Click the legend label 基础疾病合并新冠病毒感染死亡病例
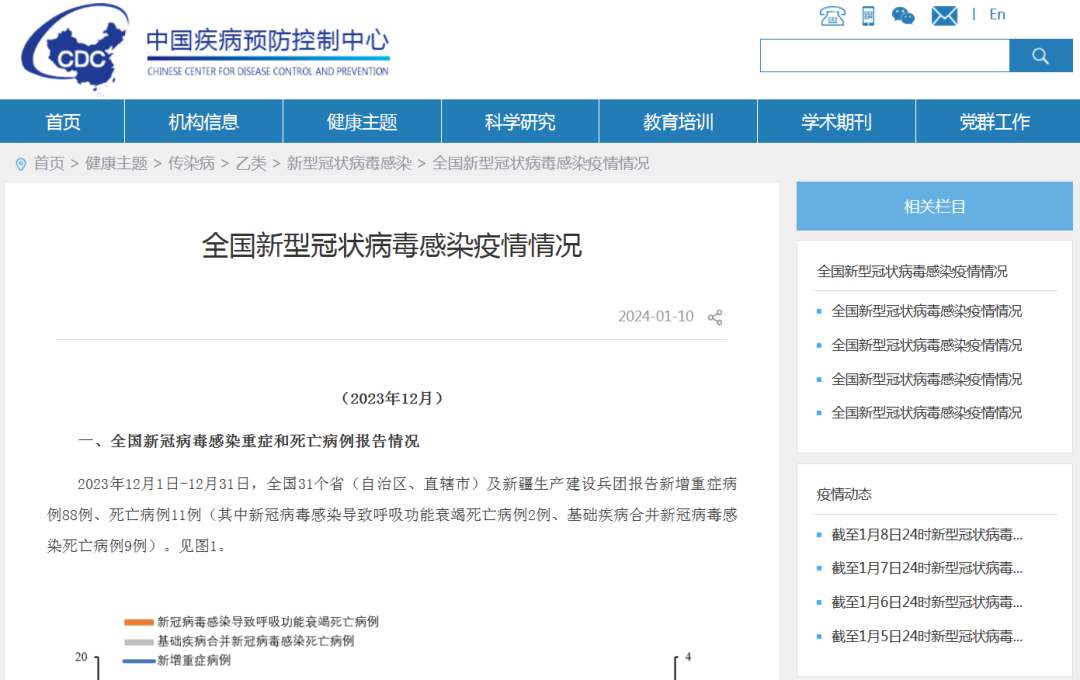Screen dimensions: 1080x680 (256, 641)
